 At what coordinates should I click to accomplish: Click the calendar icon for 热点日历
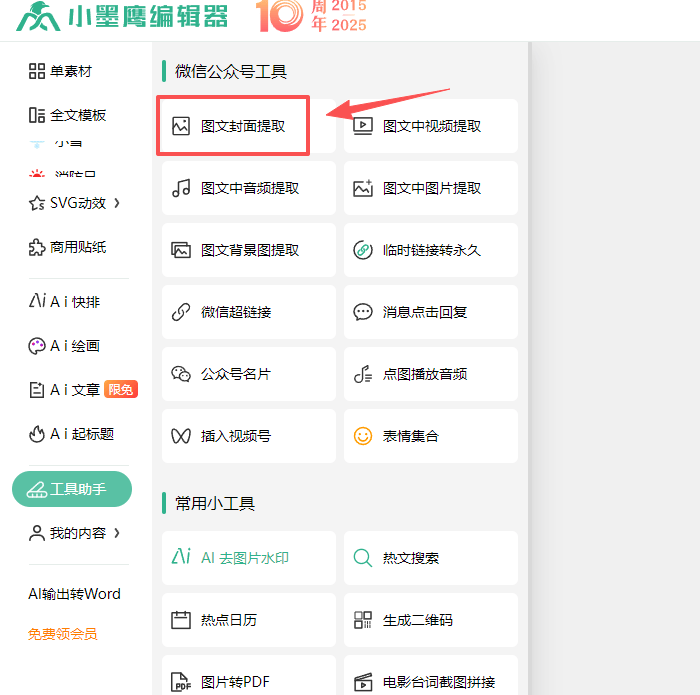pyautogui.click(x=181, y=620)
